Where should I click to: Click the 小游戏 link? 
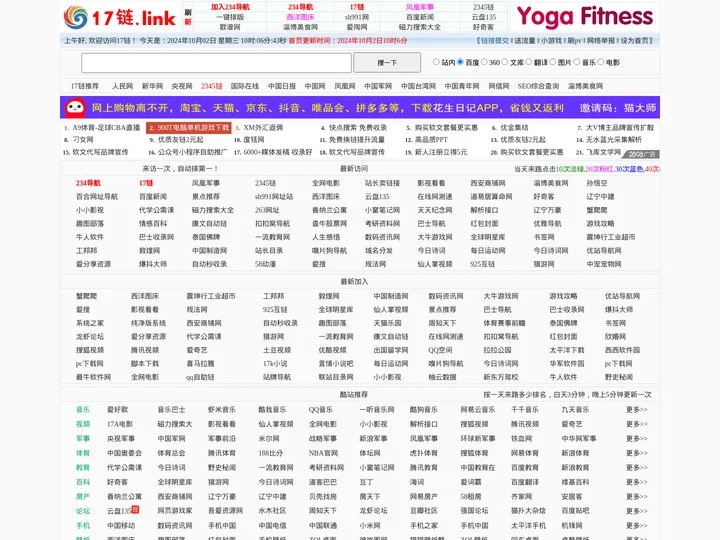[551, 40]
